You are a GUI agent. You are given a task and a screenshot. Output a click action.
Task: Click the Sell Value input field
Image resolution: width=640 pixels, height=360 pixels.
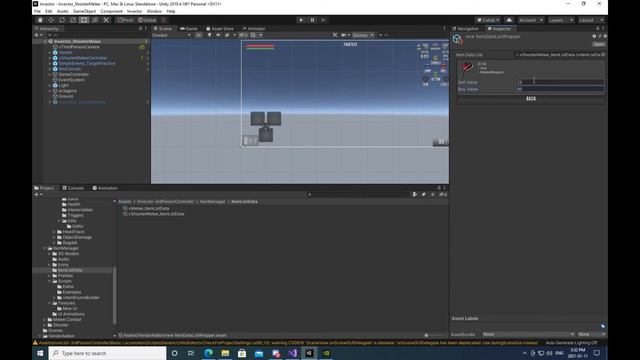coord(560,82)
